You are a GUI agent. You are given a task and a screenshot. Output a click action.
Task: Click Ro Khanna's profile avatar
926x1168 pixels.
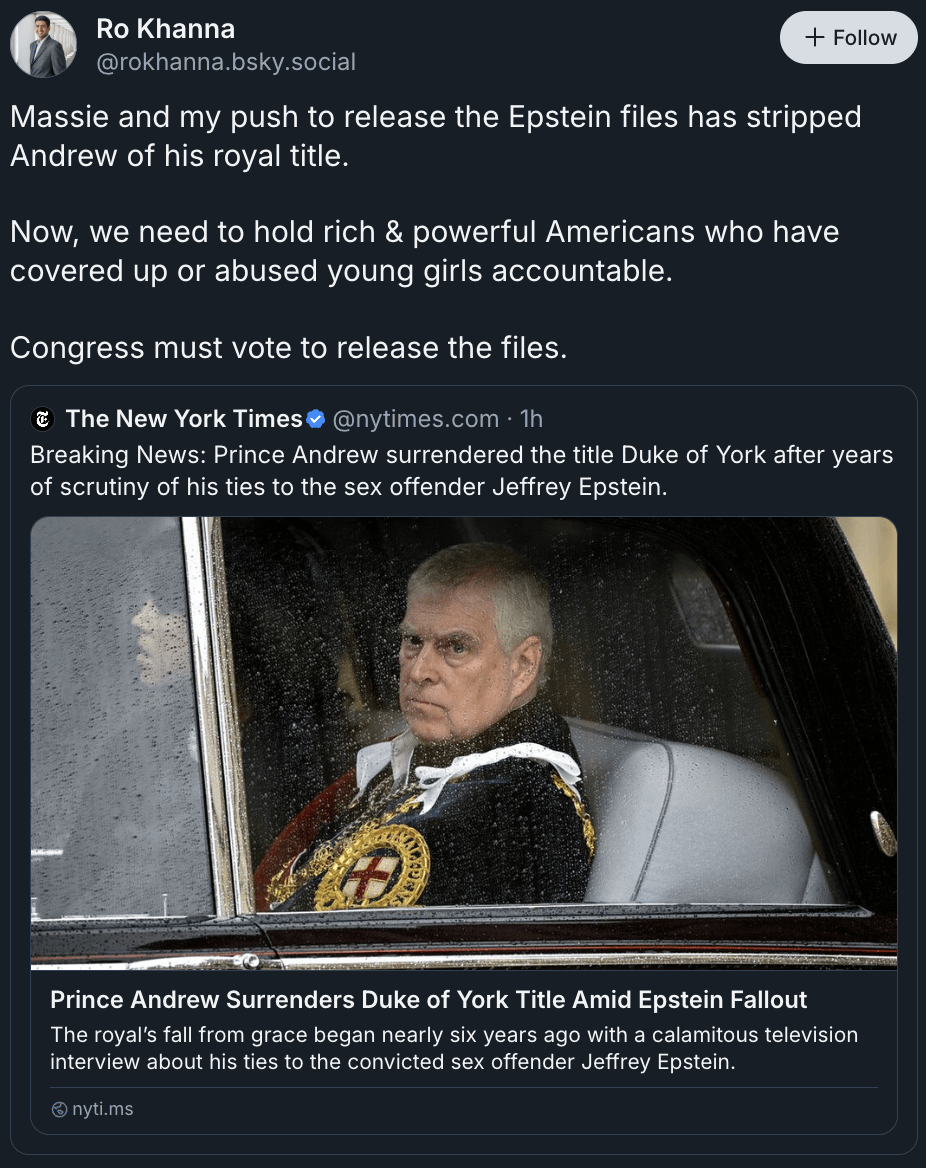pos(43,45)
